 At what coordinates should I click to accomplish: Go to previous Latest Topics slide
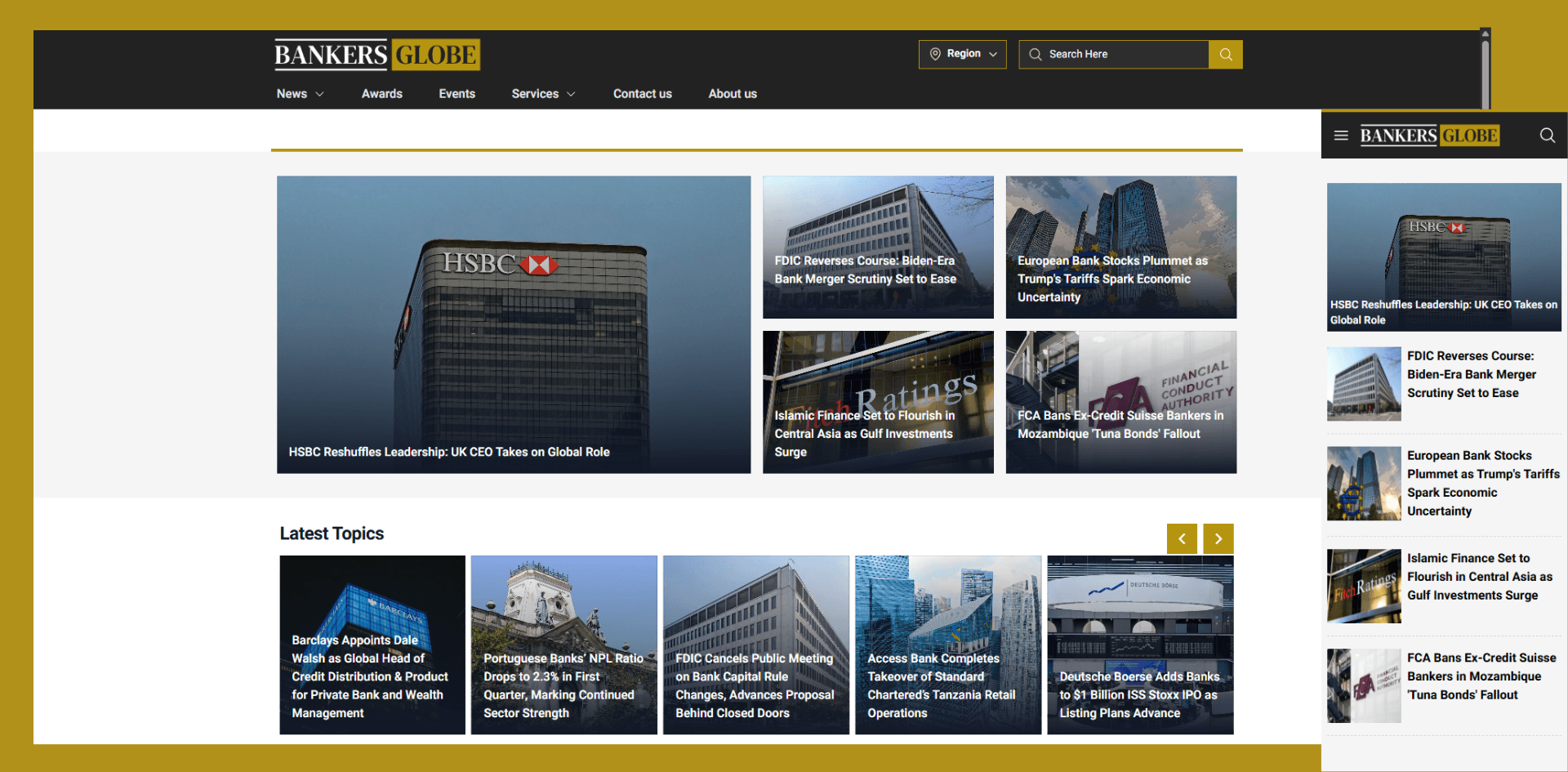click(1182, 539)
